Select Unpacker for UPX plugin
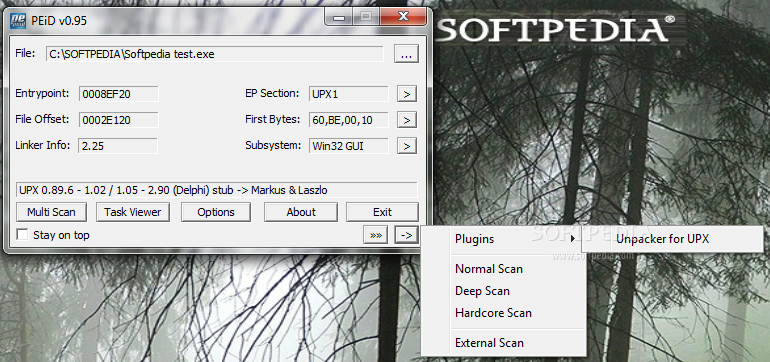Image resolution: width=770 pixels, height=362 pixels. point(672,239)
